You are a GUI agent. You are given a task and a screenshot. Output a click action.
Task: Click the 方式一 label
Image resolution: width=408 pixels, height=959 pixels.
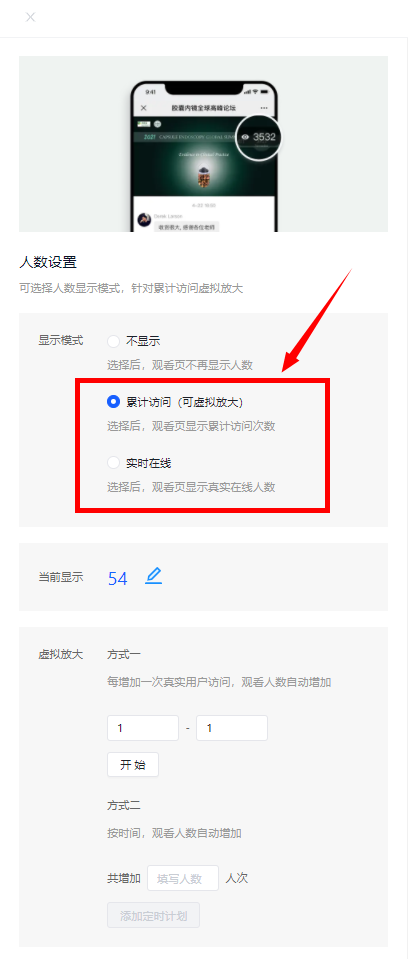point(124,654)
